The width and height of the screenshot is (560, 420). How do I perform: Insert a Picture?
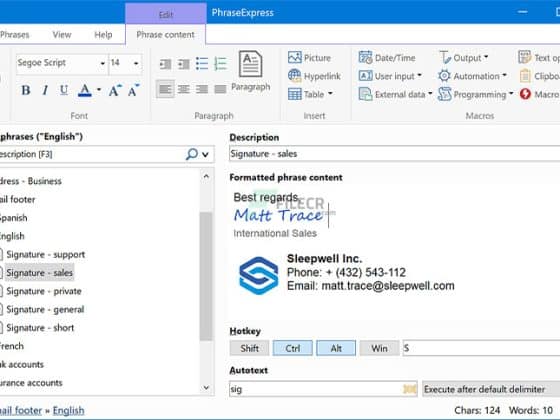tap(309, 58)
